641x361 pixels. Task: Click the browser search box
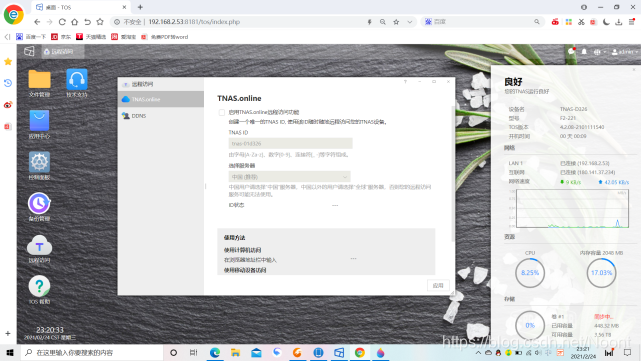click(x=482, y=22)
